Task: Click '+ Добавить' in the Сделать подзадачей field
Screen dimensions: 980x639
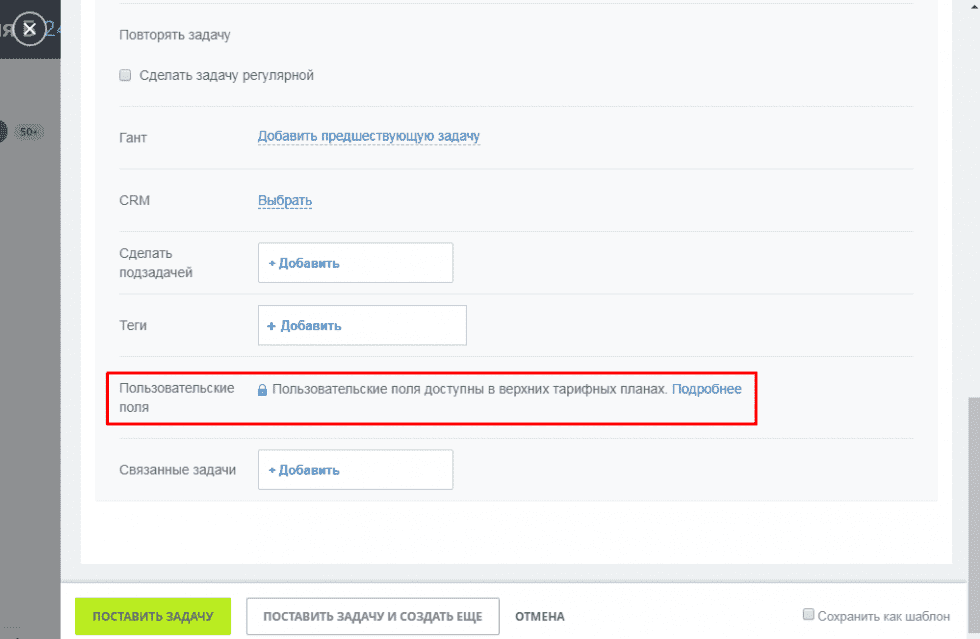Action: pyautogui.click(x=304, y=263)
